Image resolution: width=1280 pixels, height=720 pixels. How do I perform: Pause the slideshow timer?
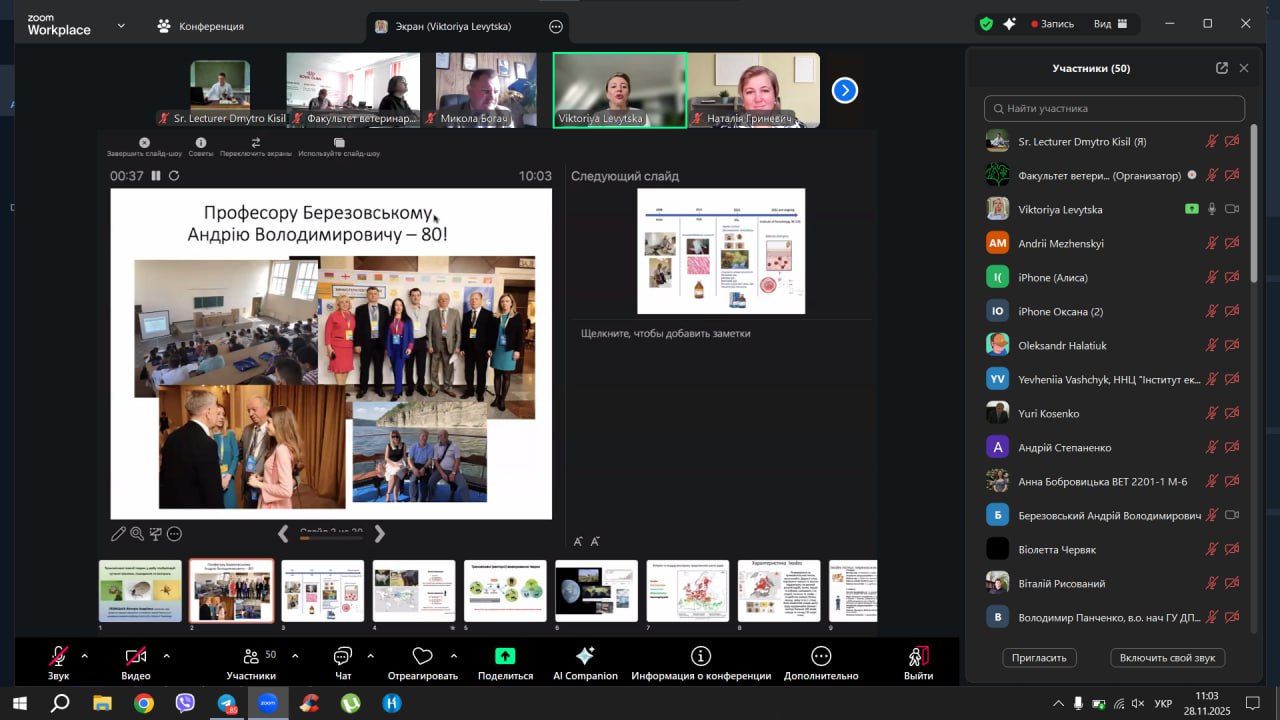(156, 176)
